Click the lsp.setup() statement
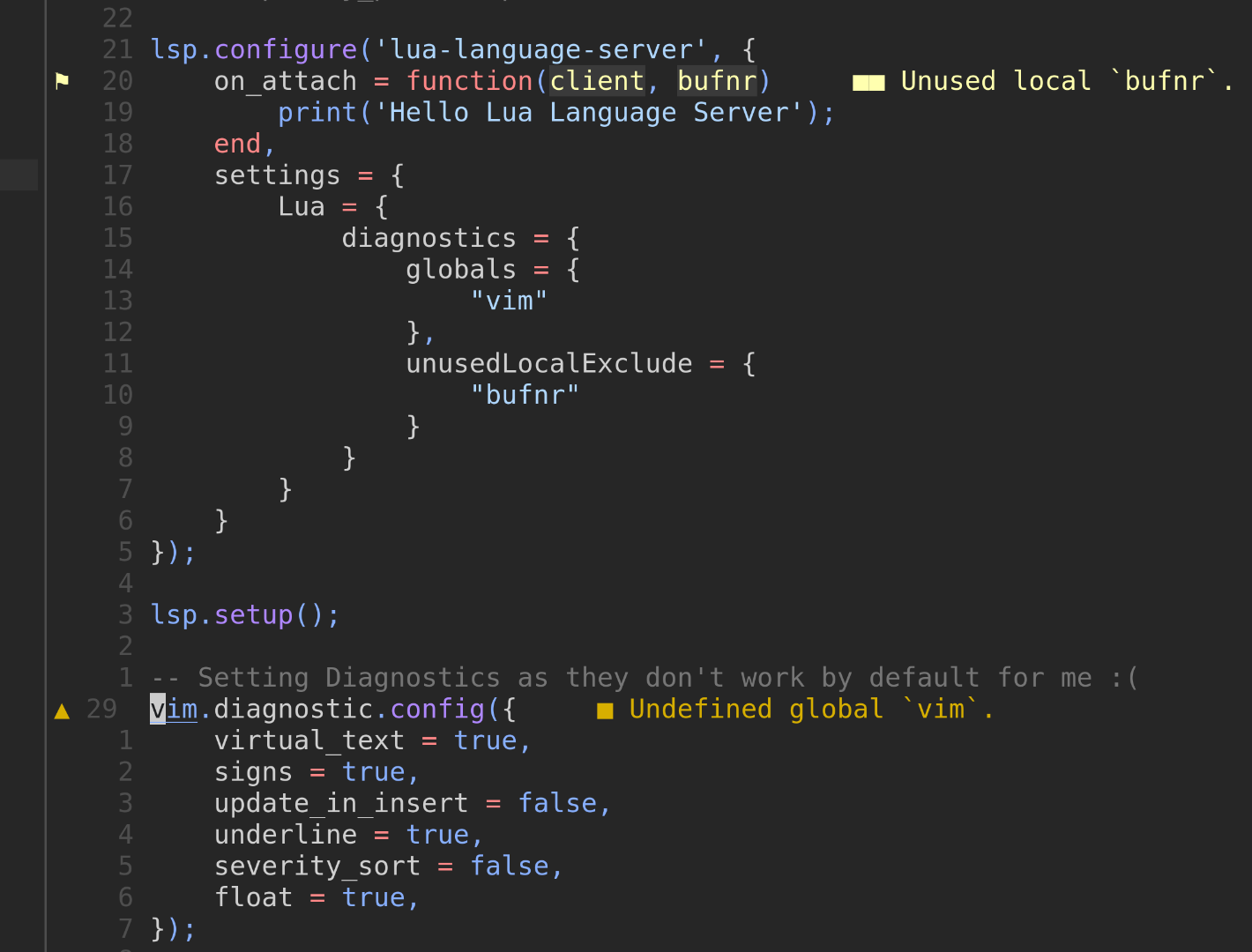Screen dimensions: 1252x952 coord(244,614)
